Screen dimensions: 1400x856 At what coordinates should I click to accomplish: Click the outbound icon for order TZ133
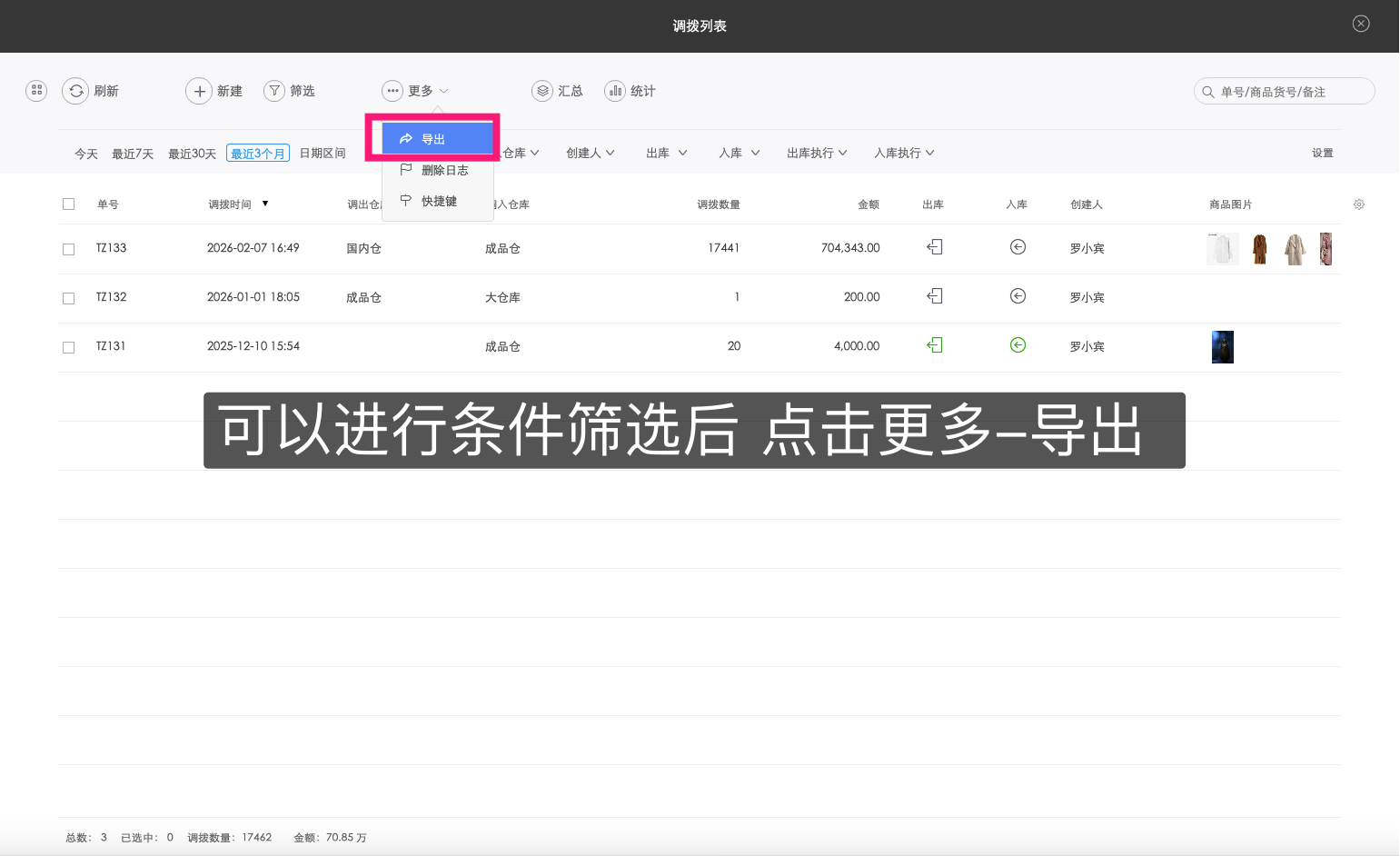[x=934, y=247]
